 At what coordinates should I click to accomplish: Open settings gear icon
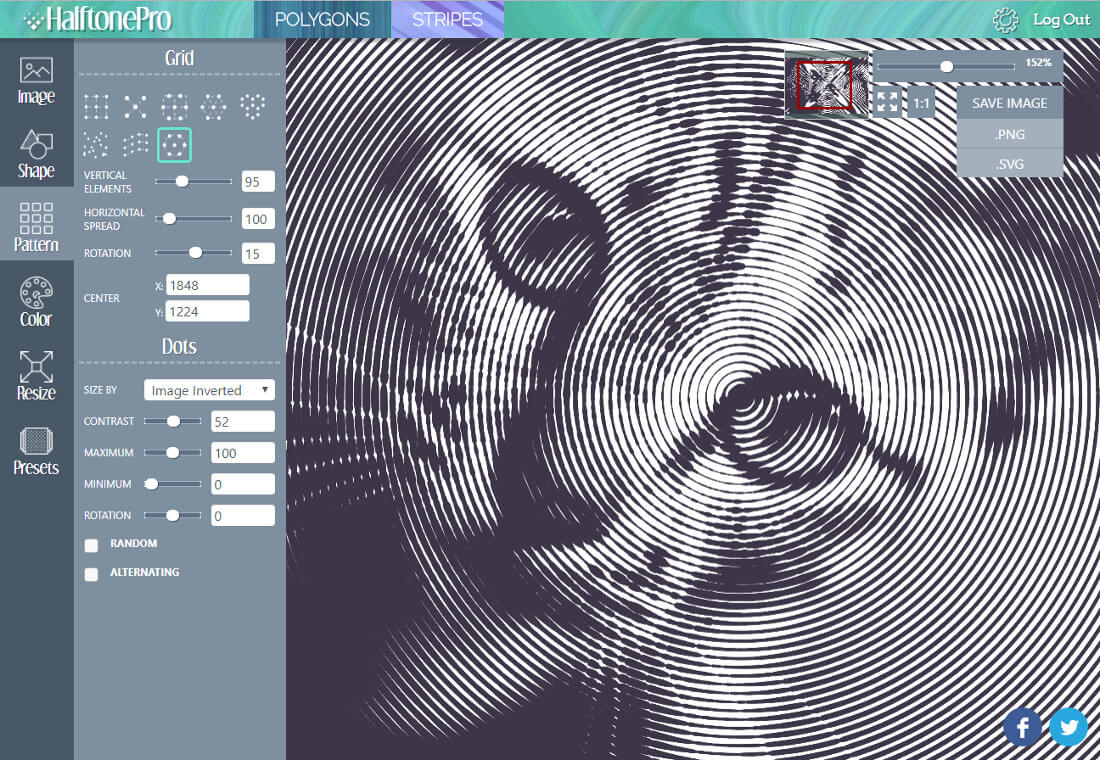tap(1005, 20)
